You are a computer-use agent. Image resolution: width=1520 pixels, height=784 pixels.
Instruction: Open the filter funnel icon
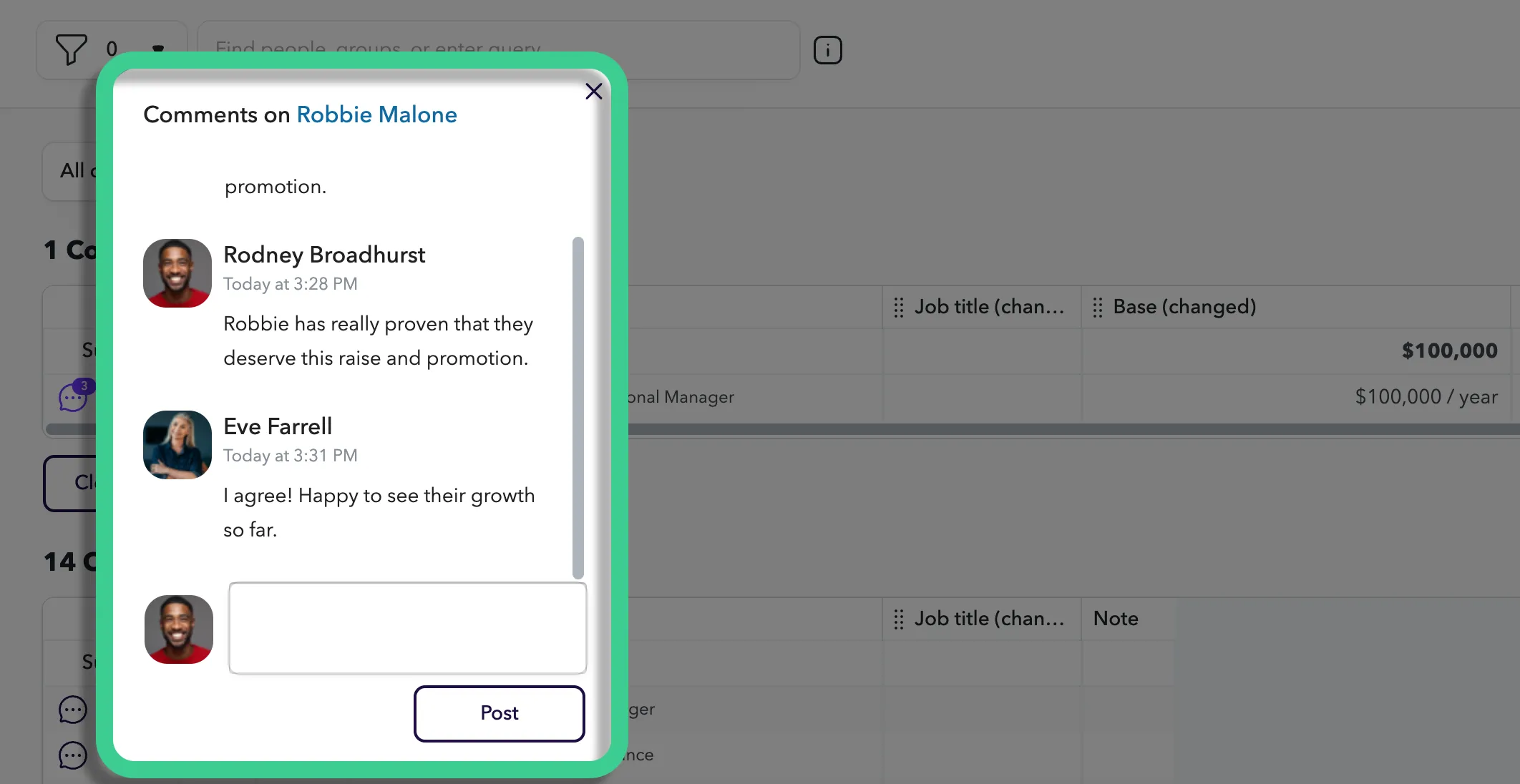click(71, 49)
